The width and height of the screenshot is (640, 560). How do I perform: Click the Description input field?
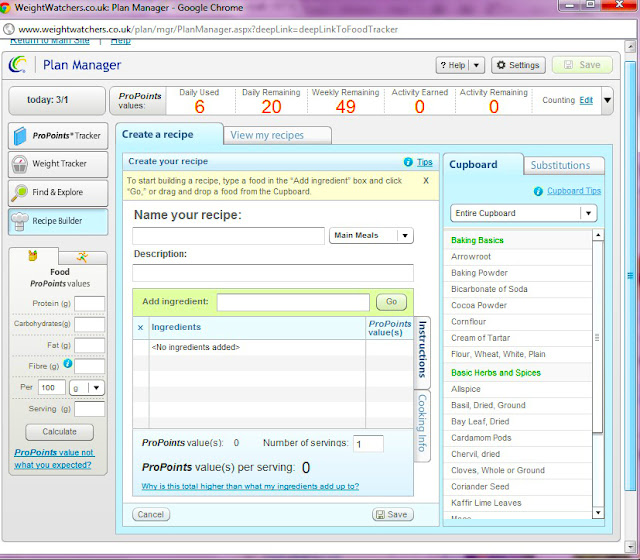click(x=273, y=273)
